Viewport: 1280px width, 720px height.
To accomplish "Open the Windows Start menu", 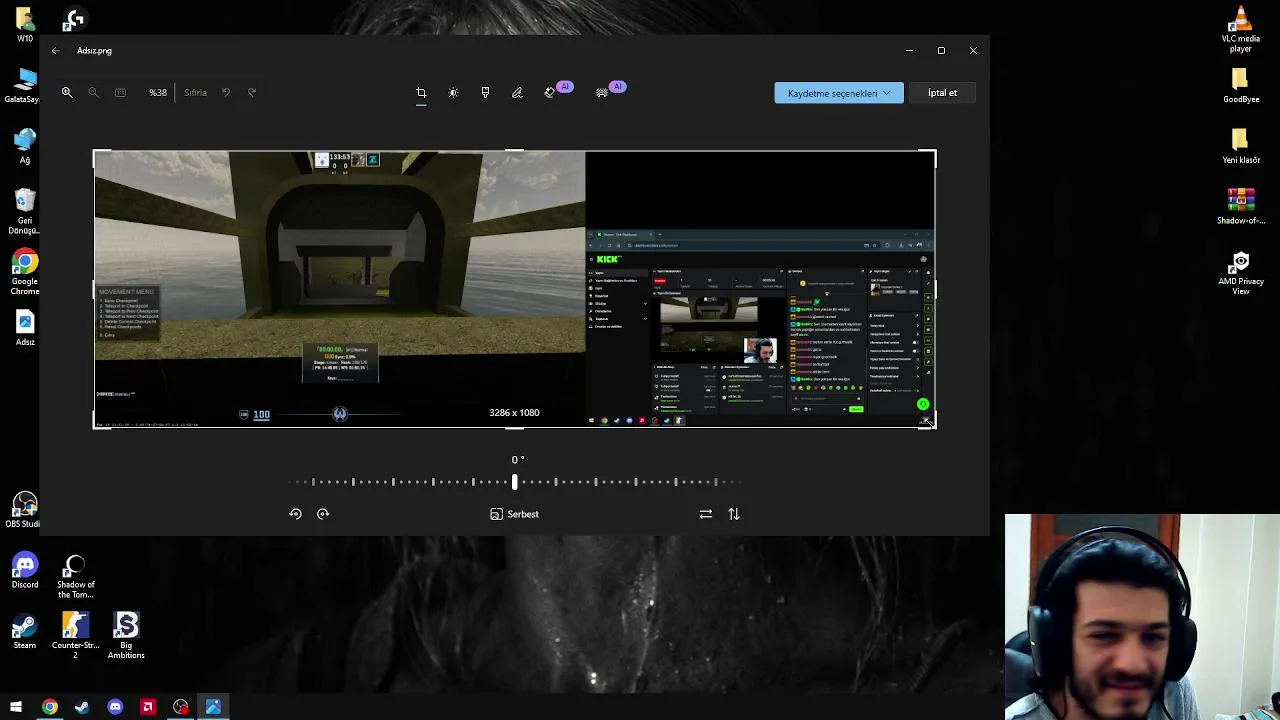I will click(16, 707).
